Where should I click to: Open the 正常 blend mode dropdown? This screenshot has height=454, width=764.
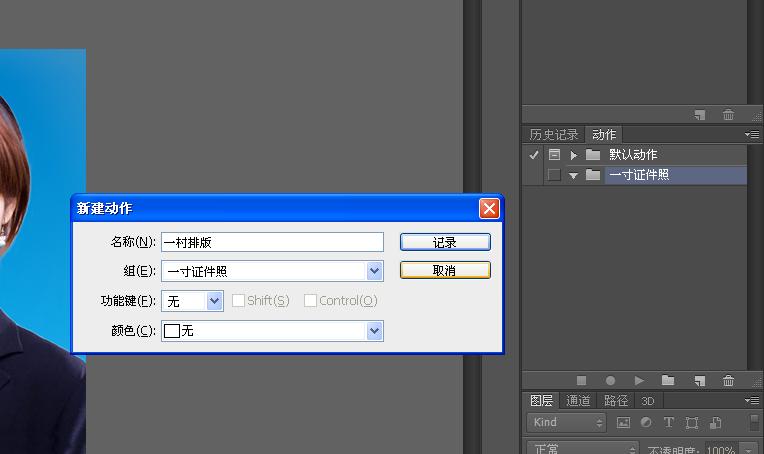click(x=583, y=448)
